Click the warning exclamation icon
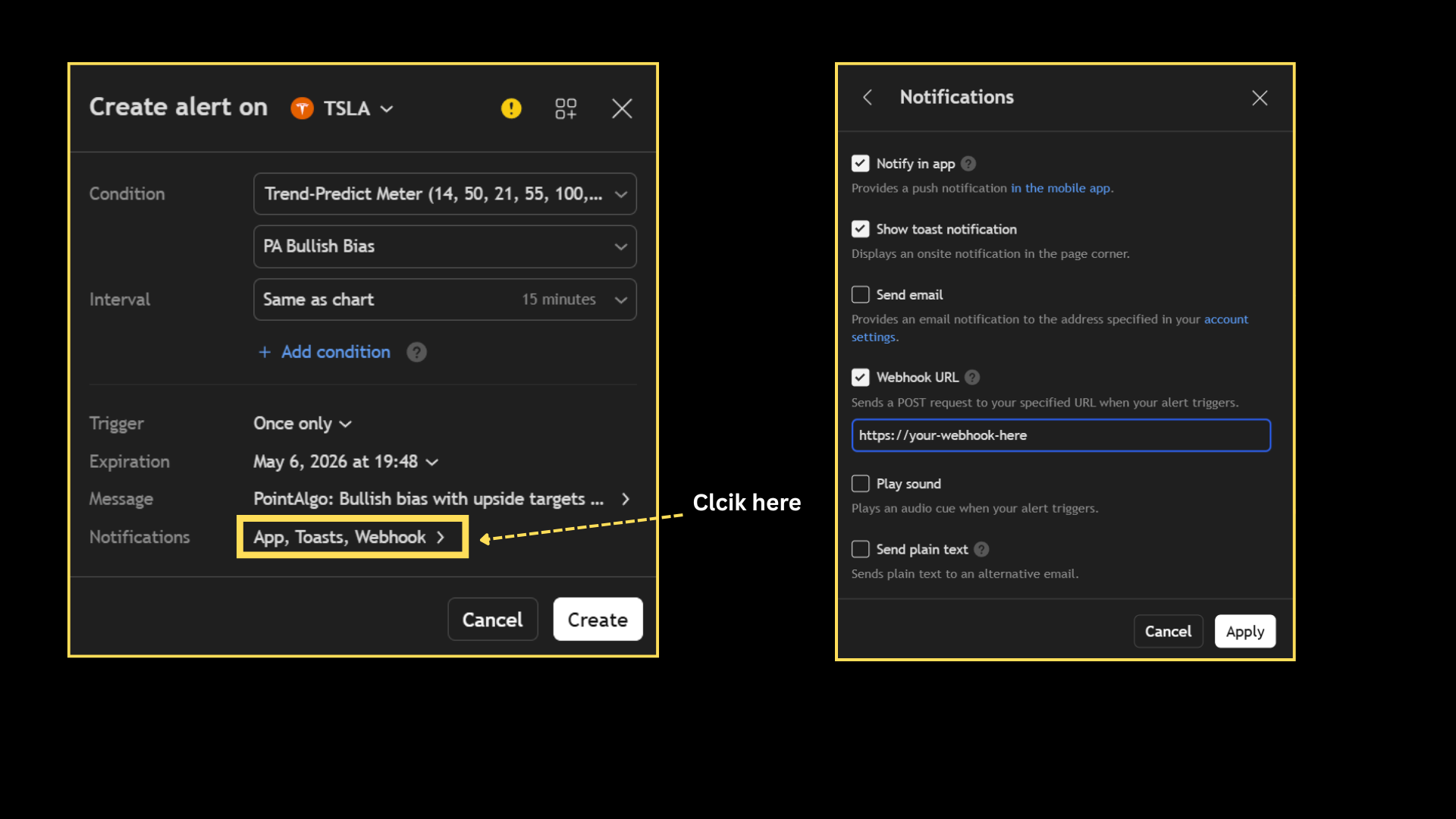Viewport: 1456px width, 819px height. point(511,108)
